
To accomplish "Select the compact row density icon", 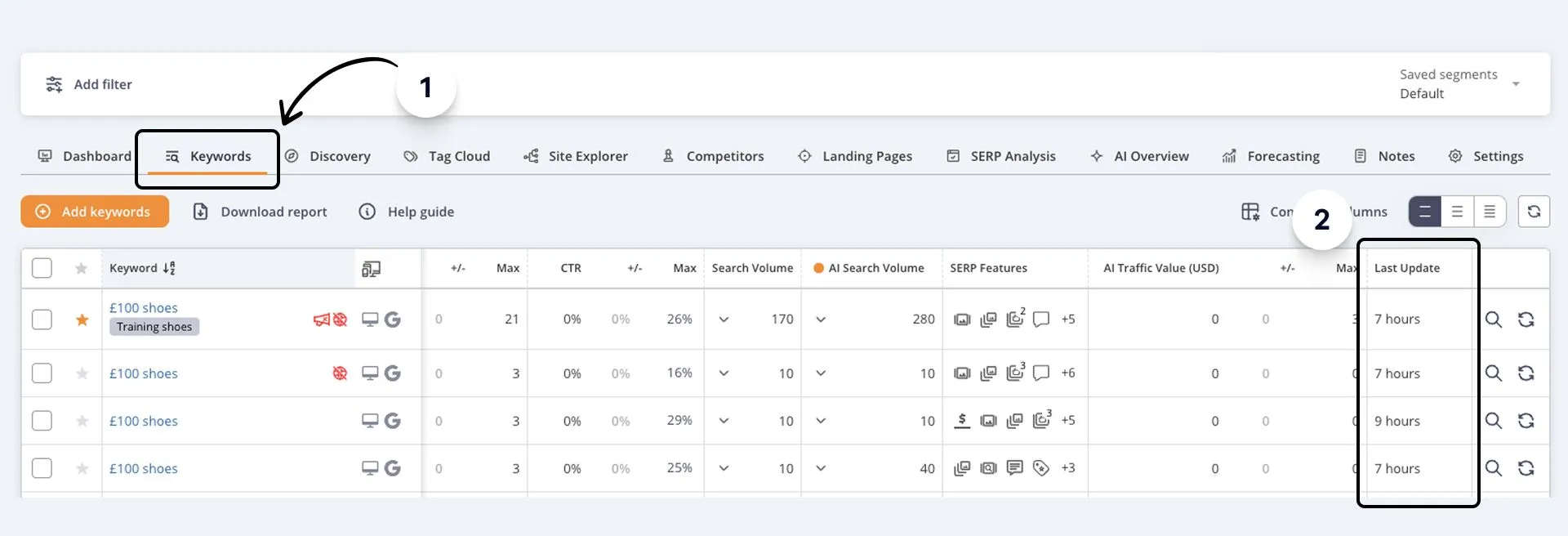I will 1489,212.
